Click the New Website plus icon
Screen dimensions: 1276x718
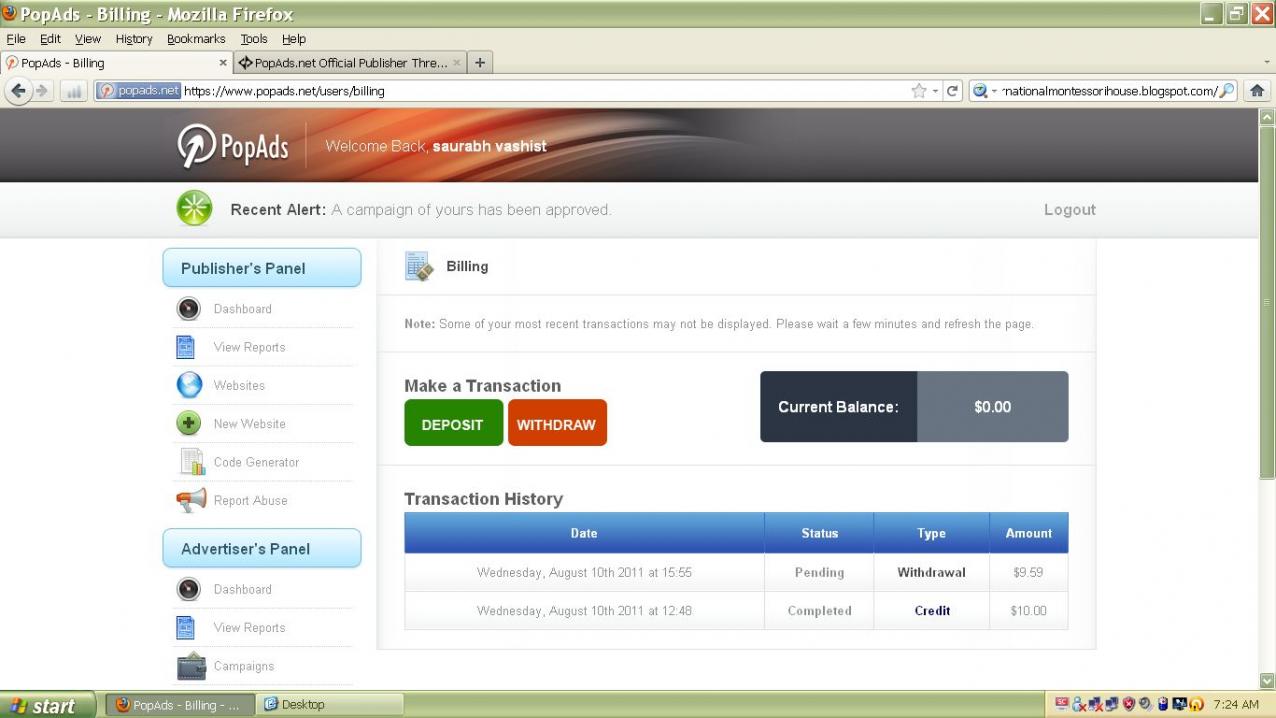pos(189,423)
